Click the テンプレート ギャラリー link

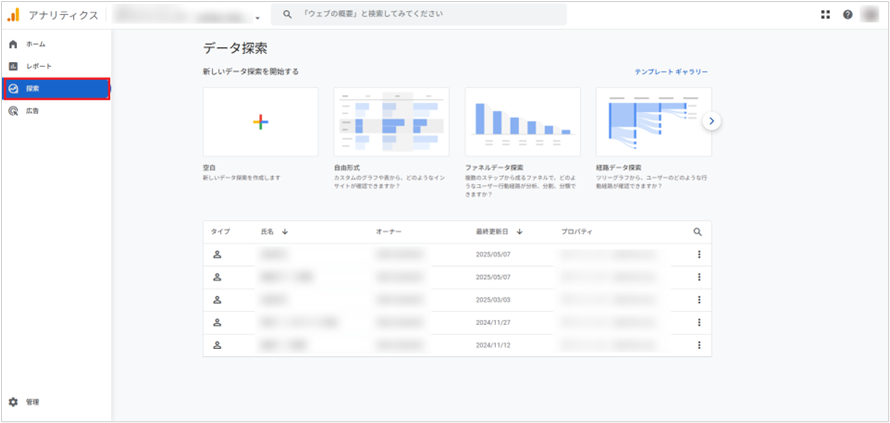tap(671, 72)
